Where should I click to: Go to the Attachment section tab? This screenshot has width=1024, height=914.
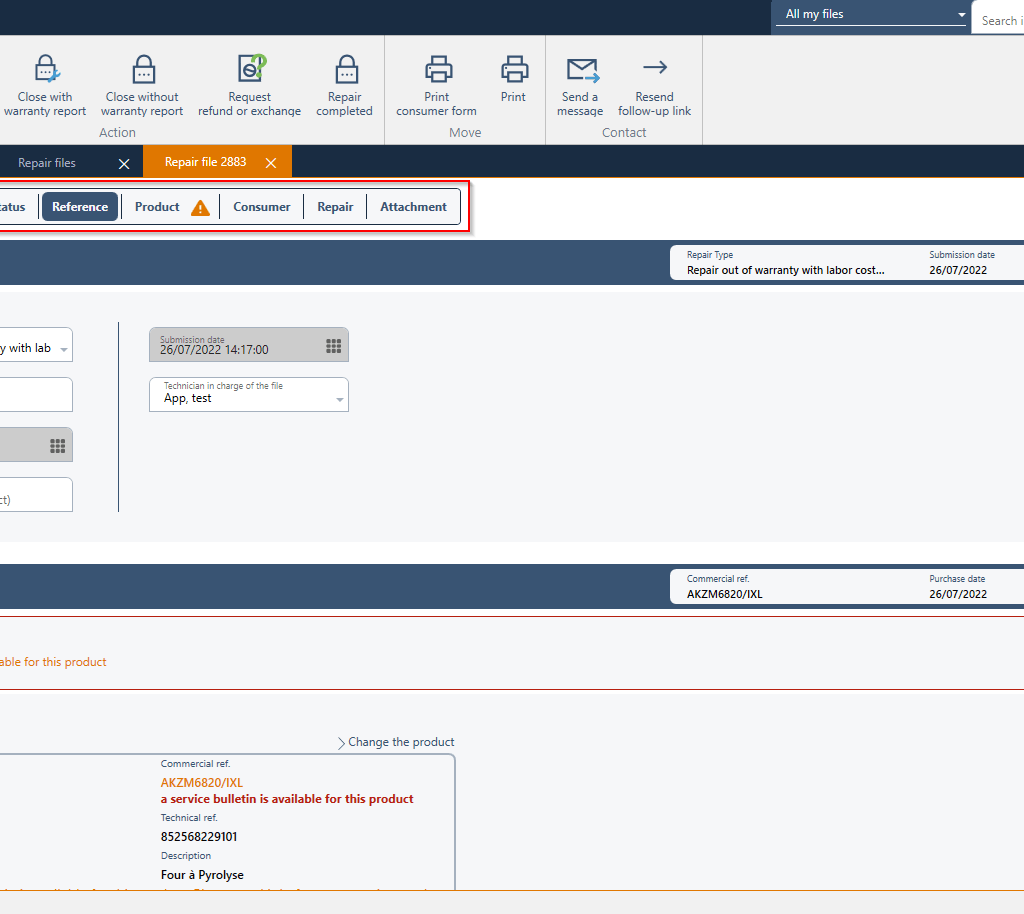(413, 207)
